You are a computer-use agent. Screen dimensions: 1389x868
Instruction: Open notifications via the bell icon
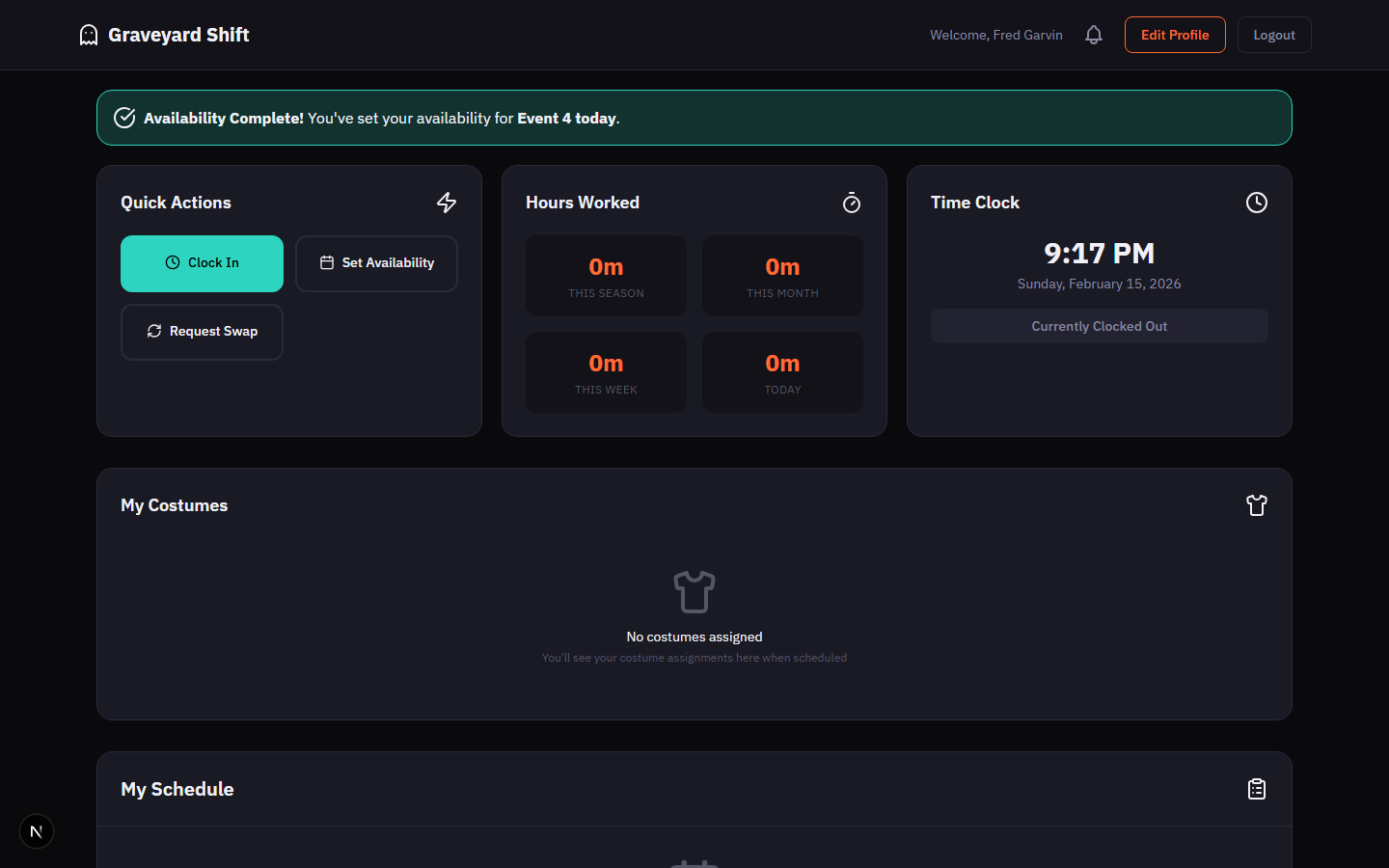pyautogui.click(x=1093, y=34)
